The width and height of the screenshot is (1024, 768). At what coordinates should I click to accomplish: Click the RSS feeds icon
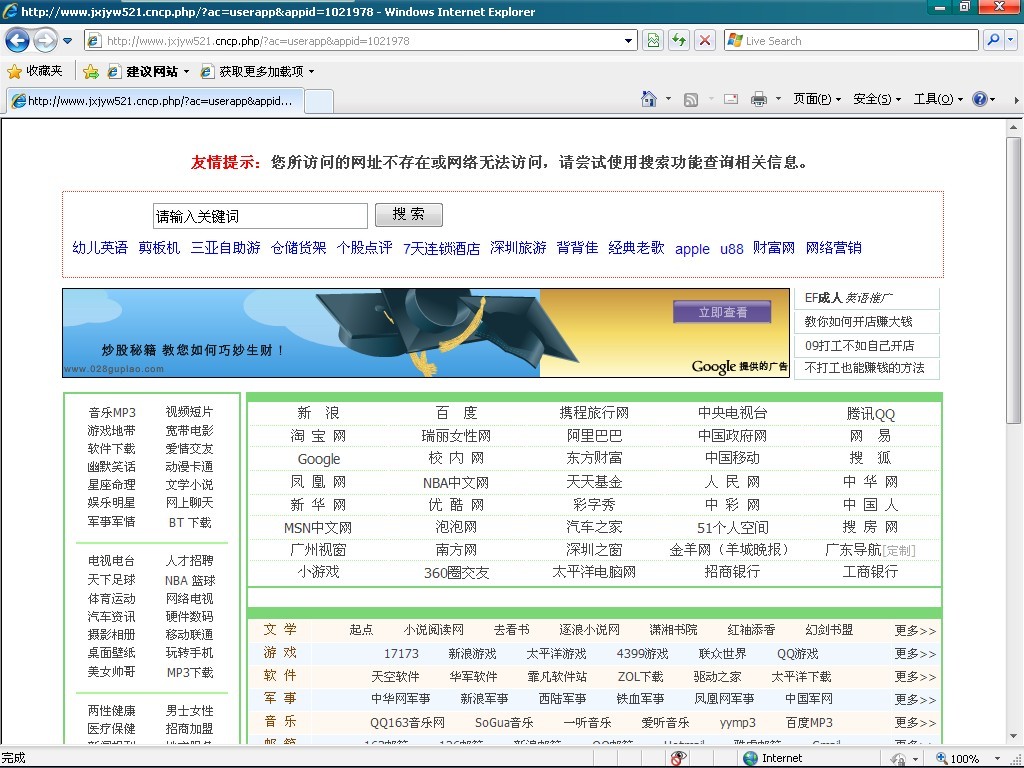pos(691,99)
